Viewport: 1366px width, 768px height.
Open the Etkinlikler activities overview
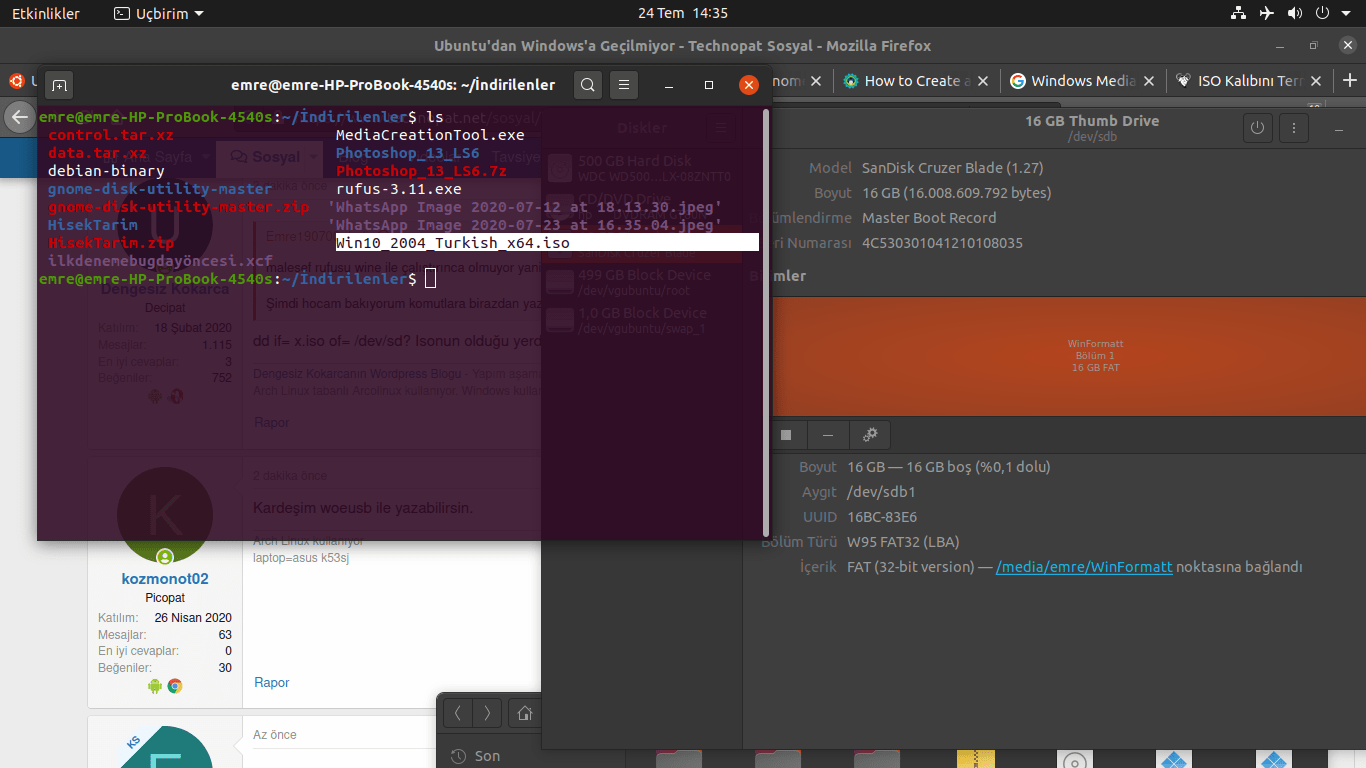click(46, 13)
